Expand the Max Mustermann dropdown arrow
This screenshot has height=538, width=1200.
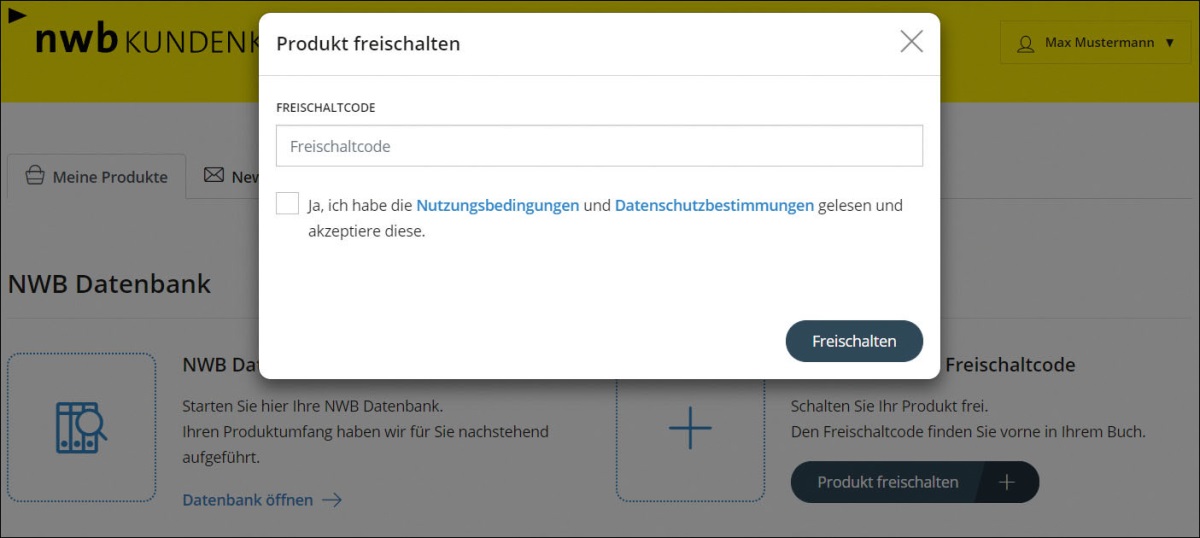coord(1170,43)
